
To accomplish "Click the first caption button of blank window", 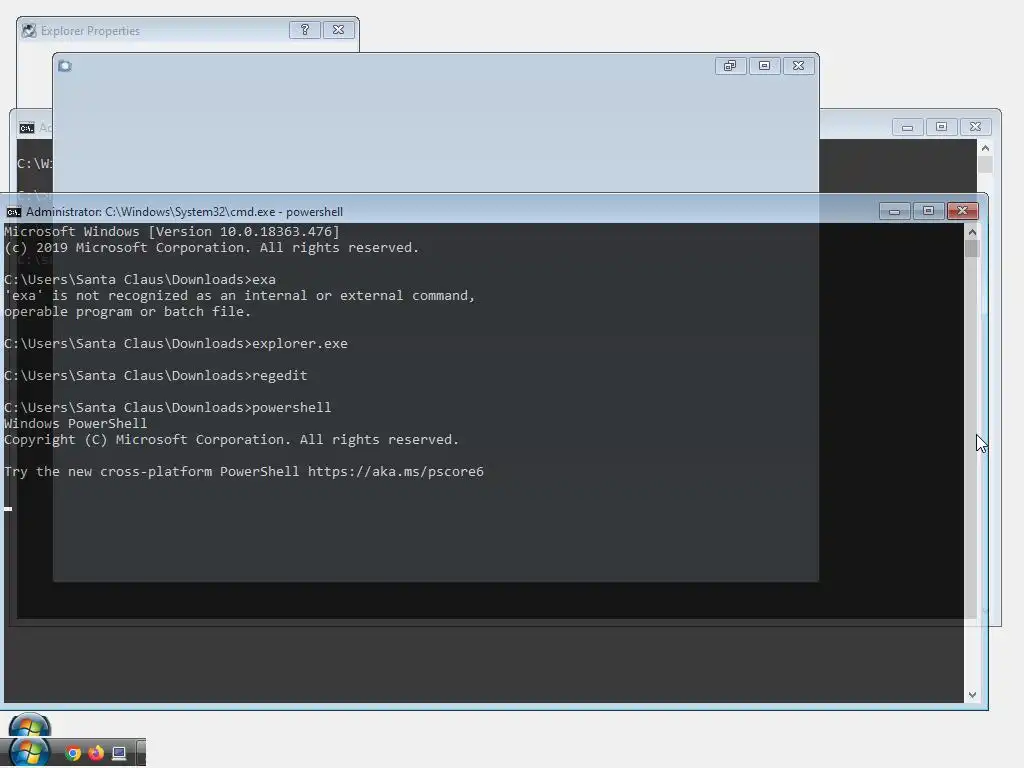I will click(731, 66).
